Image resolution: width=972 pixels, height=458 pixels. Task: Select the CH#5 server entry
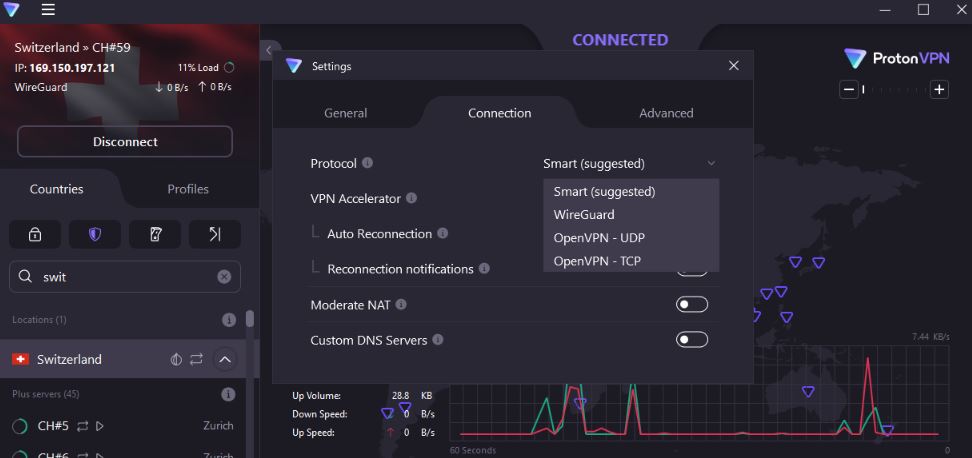pos(123,426)
